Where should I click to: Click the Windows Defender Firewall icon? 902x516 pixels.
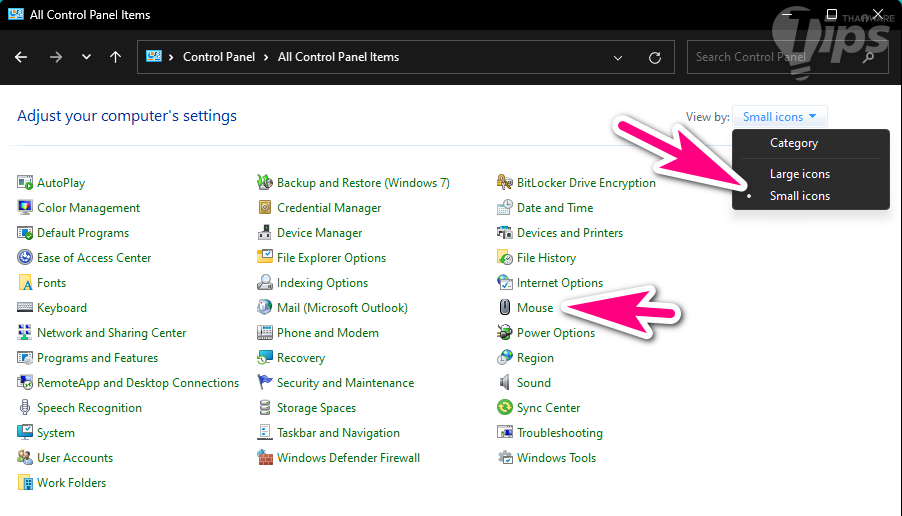click(265, 458)
